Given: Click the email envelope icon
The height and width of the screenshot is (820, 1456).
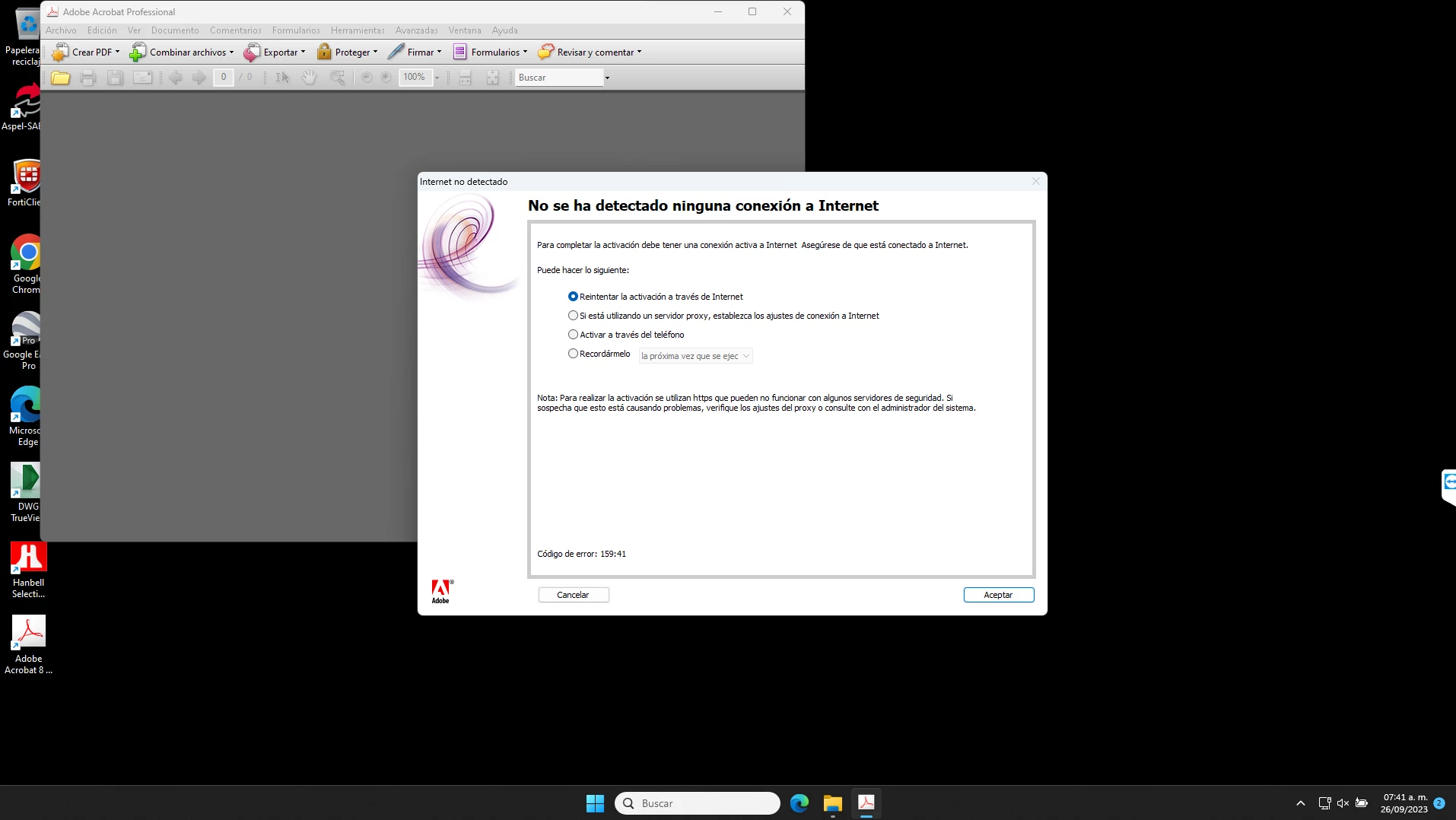Looking at the screenshot, I should pyautogui.click(x=142, y=78).
